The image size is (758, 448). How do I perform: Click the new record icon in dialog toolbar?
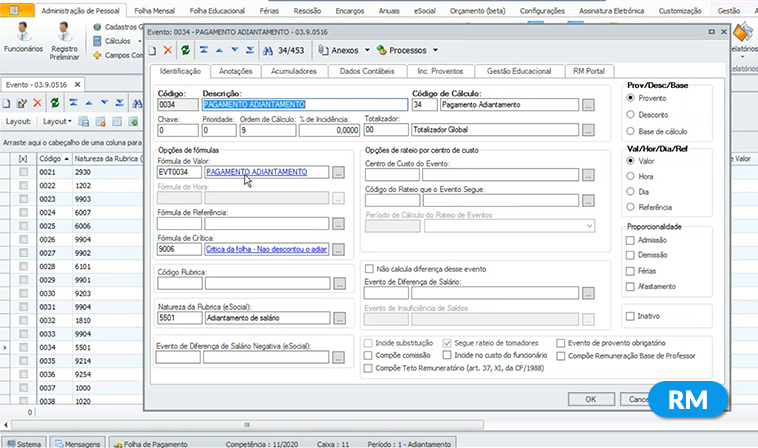153,49
